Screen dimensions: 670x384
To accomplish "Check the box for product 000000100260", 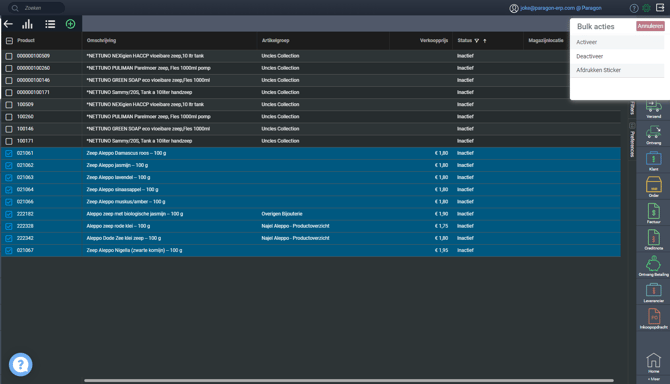I will 9,68.
